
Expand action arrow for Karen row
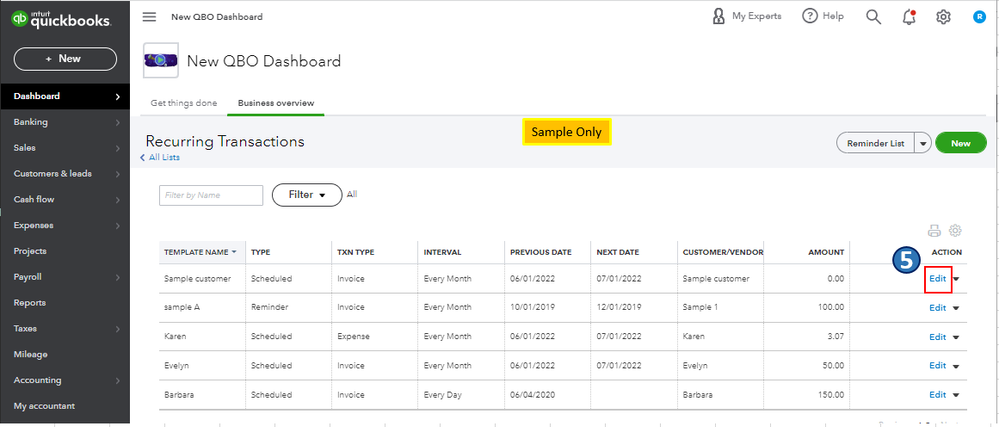(956, 338)
